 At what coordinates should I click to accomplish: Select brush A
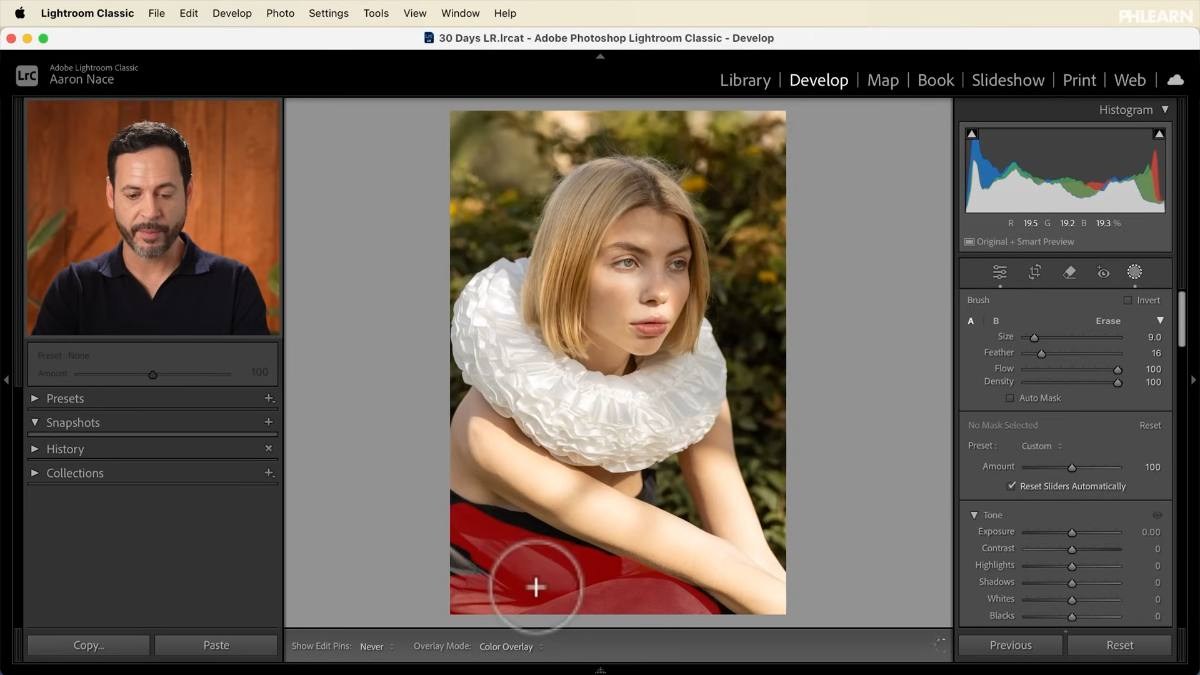click(x=970, y=321)
